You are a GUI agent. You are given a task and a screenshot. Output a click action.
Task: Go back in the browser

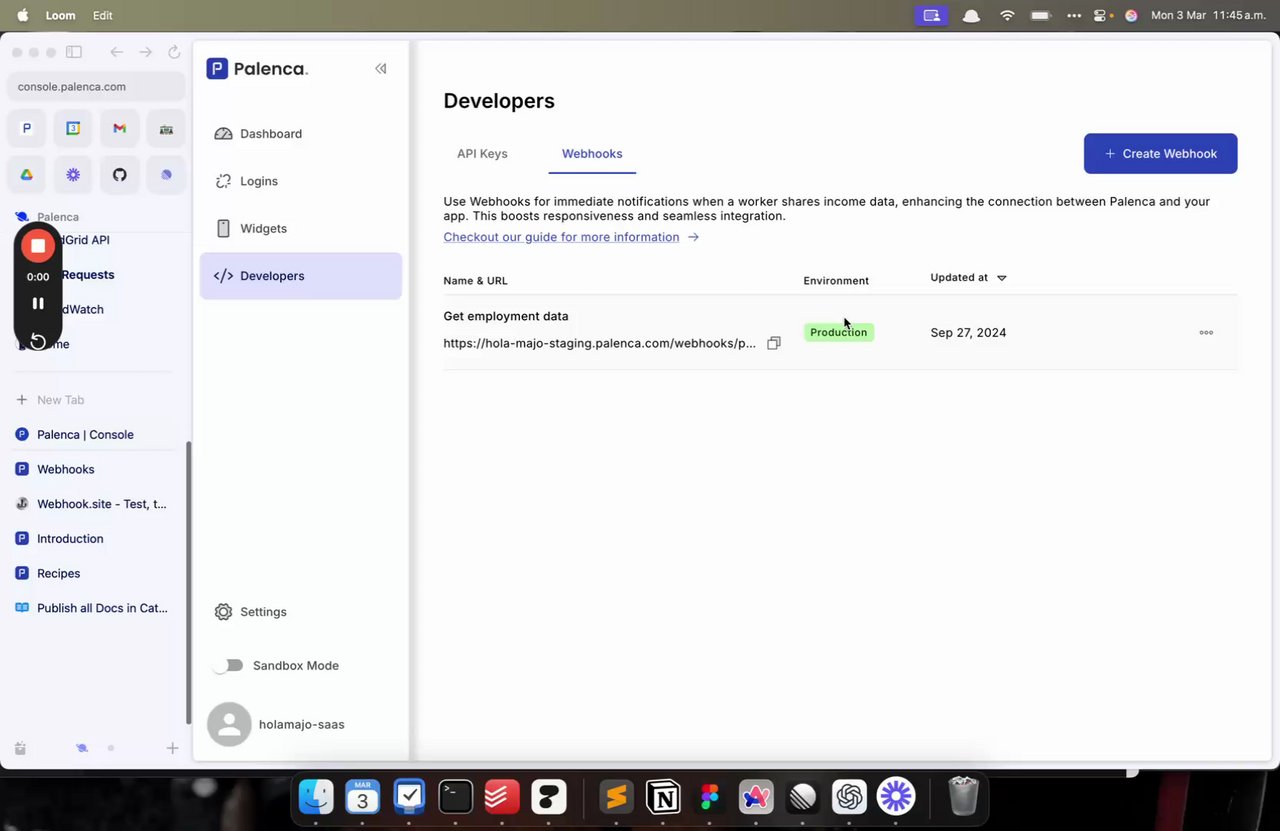(116, 52)
